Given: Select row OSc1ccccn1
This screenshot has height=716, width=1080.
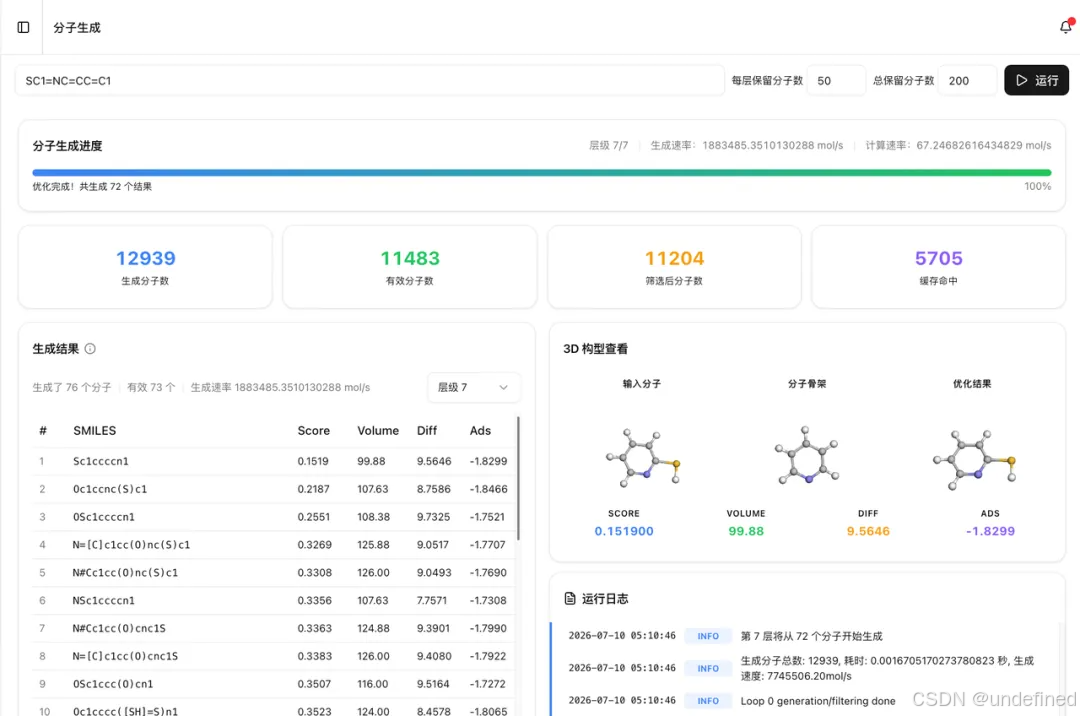Looking at the screenshot, I should tap(273, 517).
